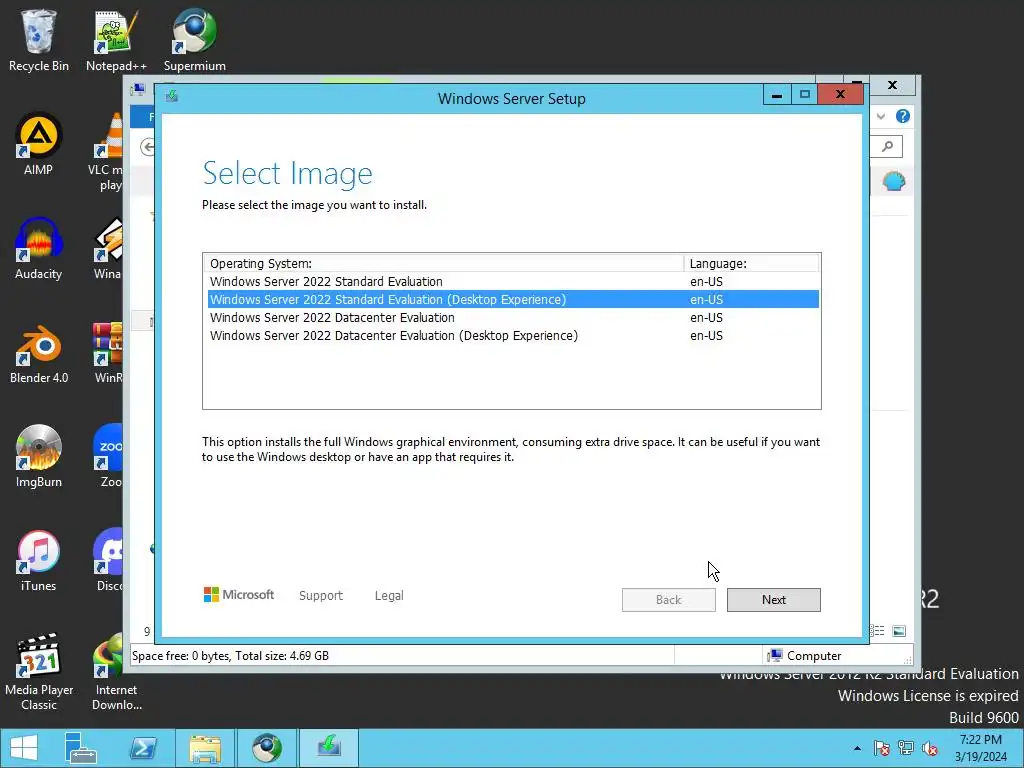The width and height of the screenshot is (1024, 768).
Task: Switch to Supermium on the taskbar
Action: tap(266, 748)
